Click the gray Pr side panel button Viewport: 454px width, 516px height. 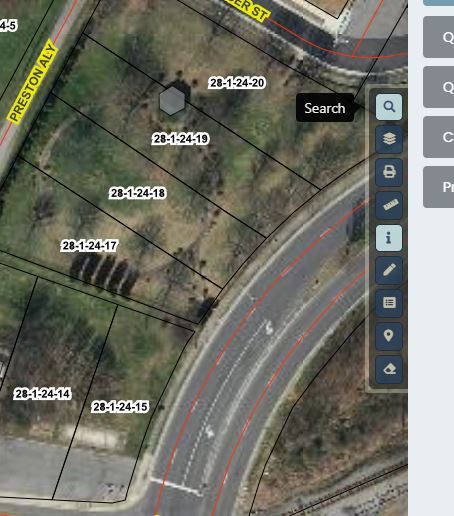(x=438, y=187)
